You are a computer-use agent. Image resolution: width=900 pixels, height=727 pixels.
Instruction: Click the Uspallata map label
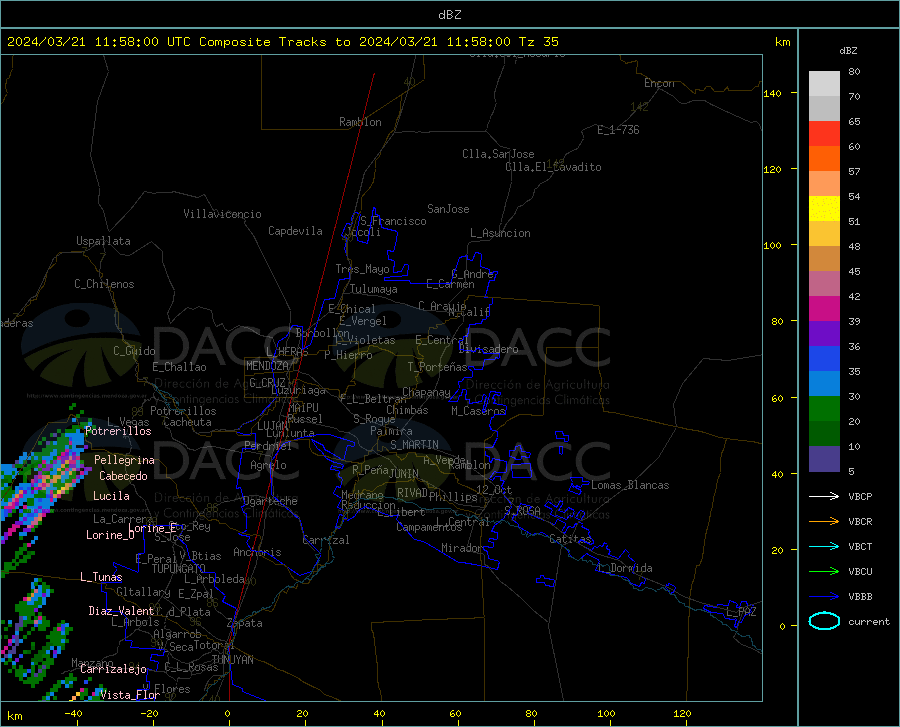click(103, 241)
